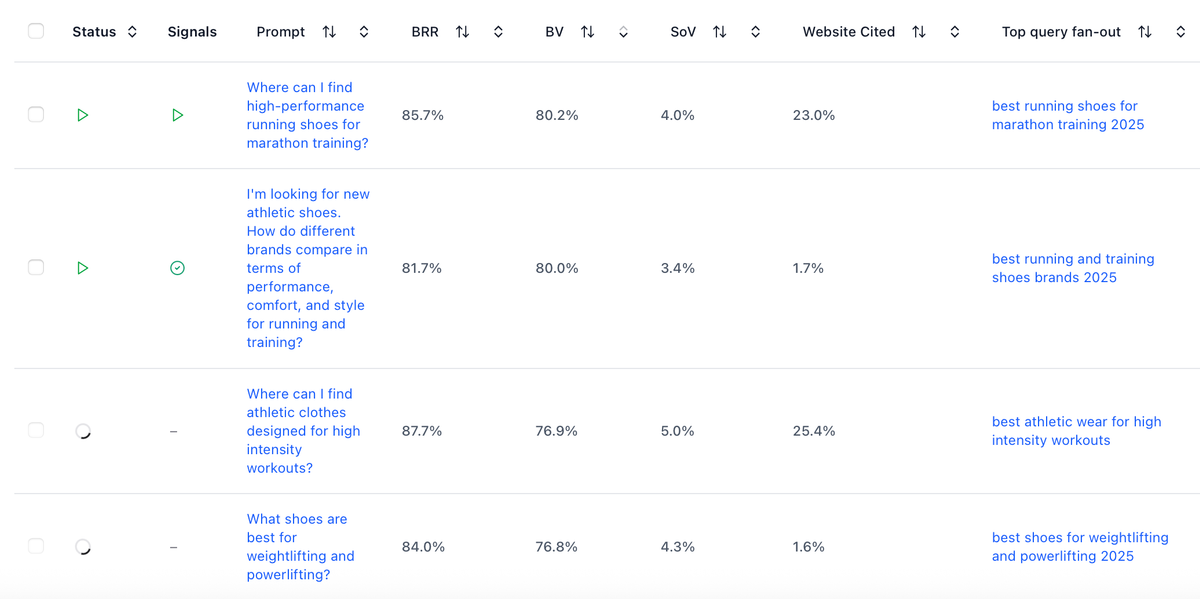Click the BRR sort arrows icon
1200x599 pixels.
coord(462,31)
